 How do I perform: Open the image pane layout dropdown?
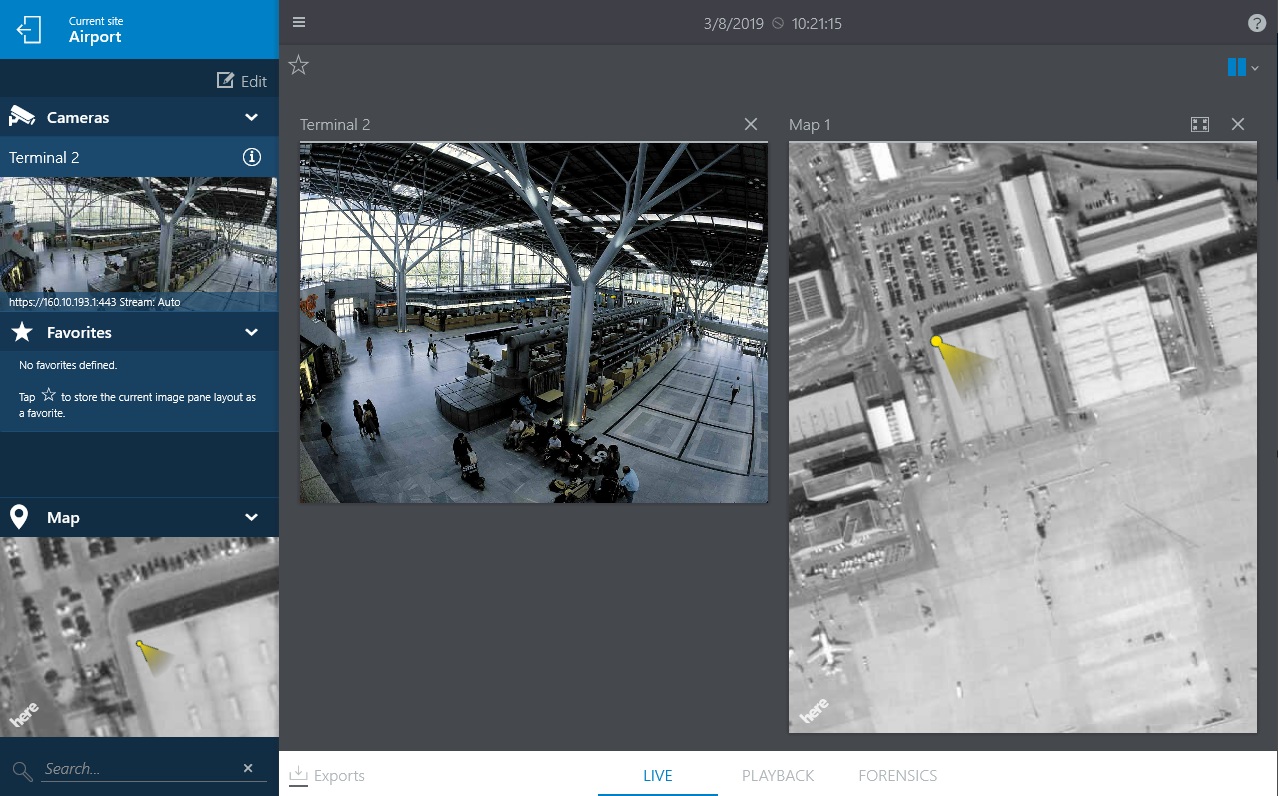pyautogui.click(x=1242, y=67)
